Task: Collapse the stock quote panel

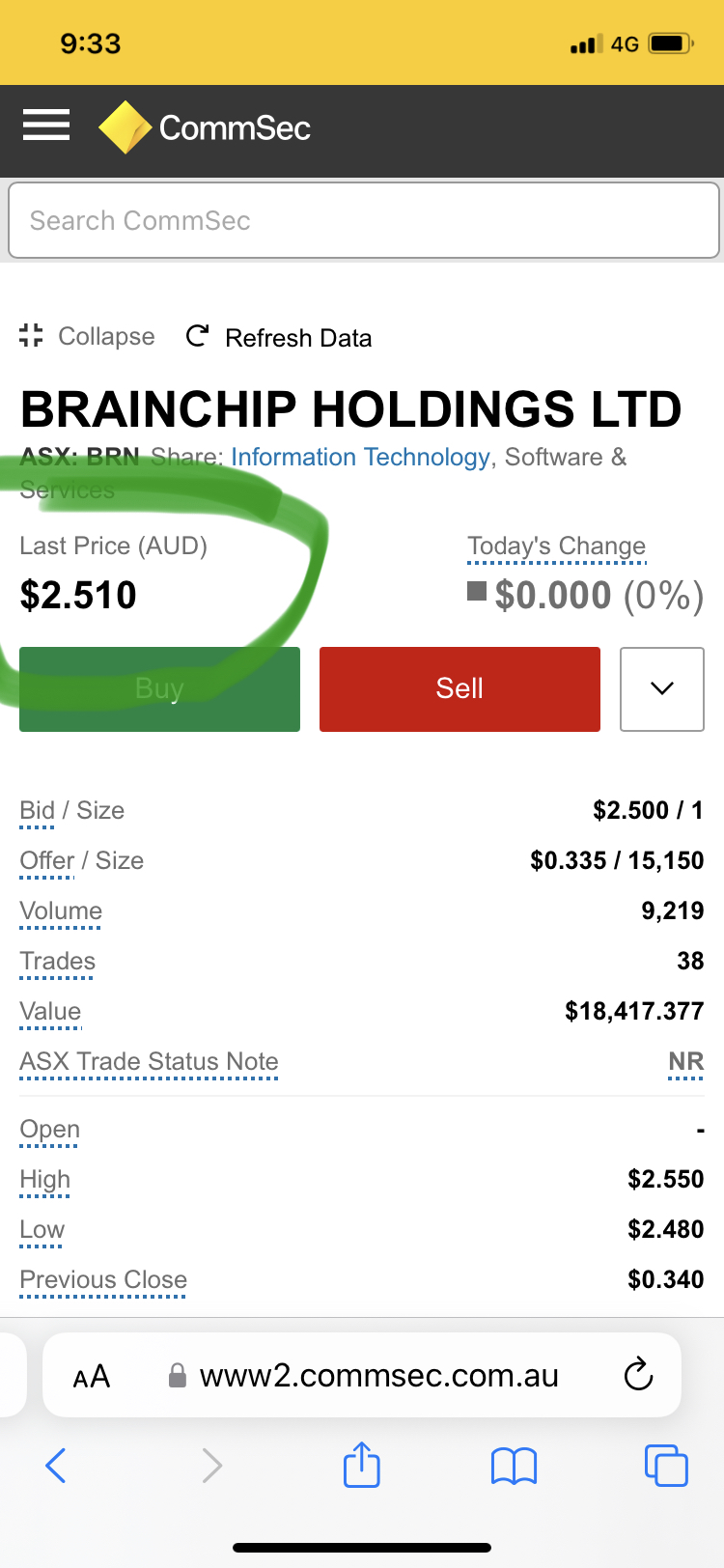Action: [87, 336]
